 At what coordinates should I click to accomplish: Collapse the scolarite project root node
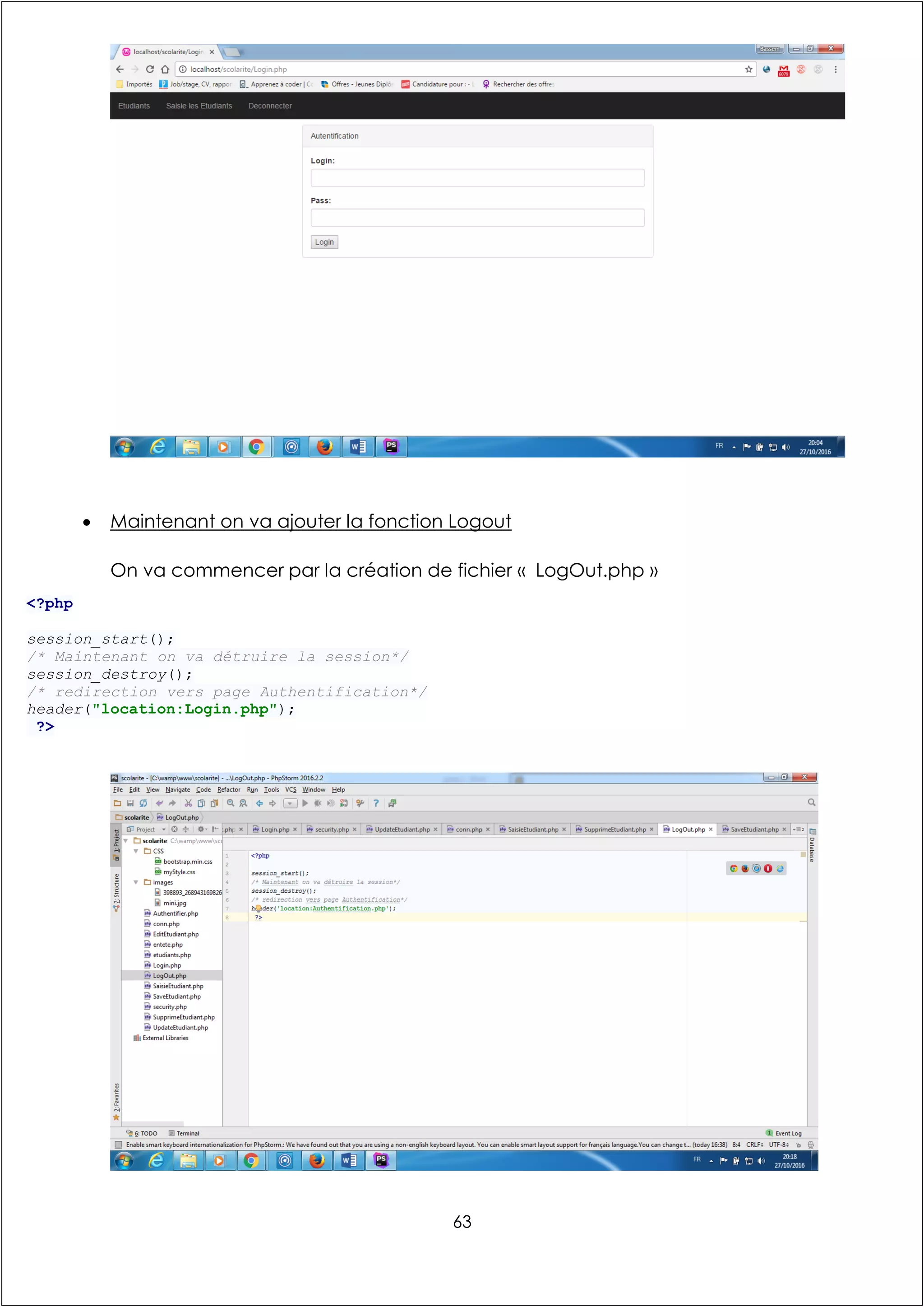point(126,841)
